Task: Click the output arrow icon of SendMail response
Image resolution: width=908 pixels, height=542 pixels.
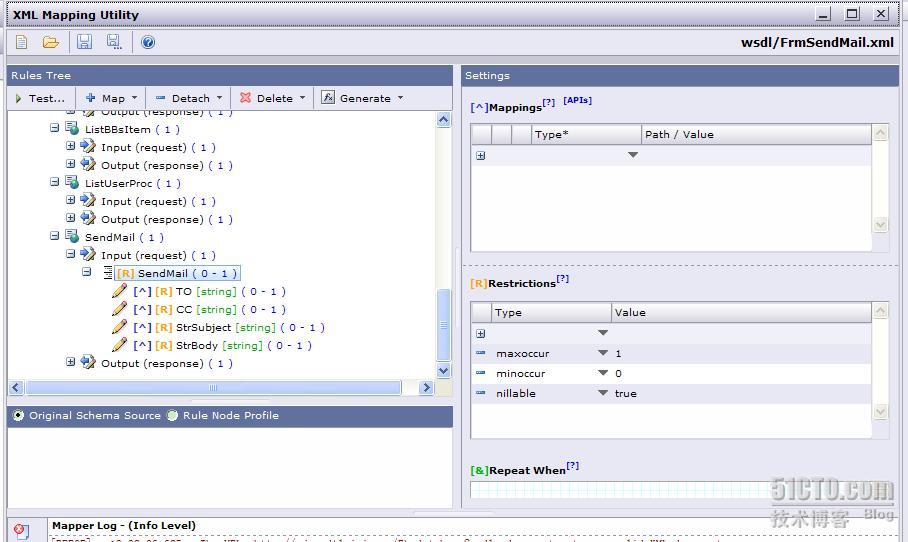Action: coord(88,362)
